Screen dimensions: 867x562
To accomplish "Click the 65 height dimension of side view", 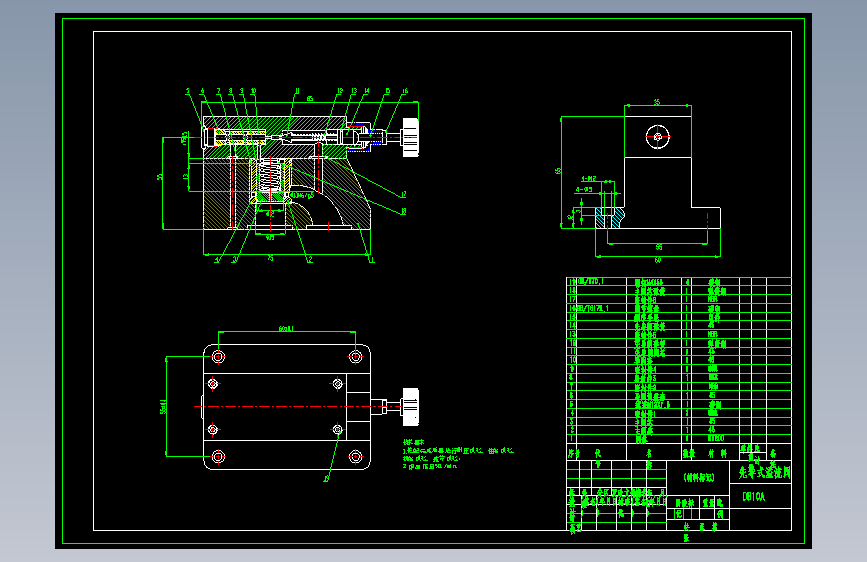I will pos(557,171).
